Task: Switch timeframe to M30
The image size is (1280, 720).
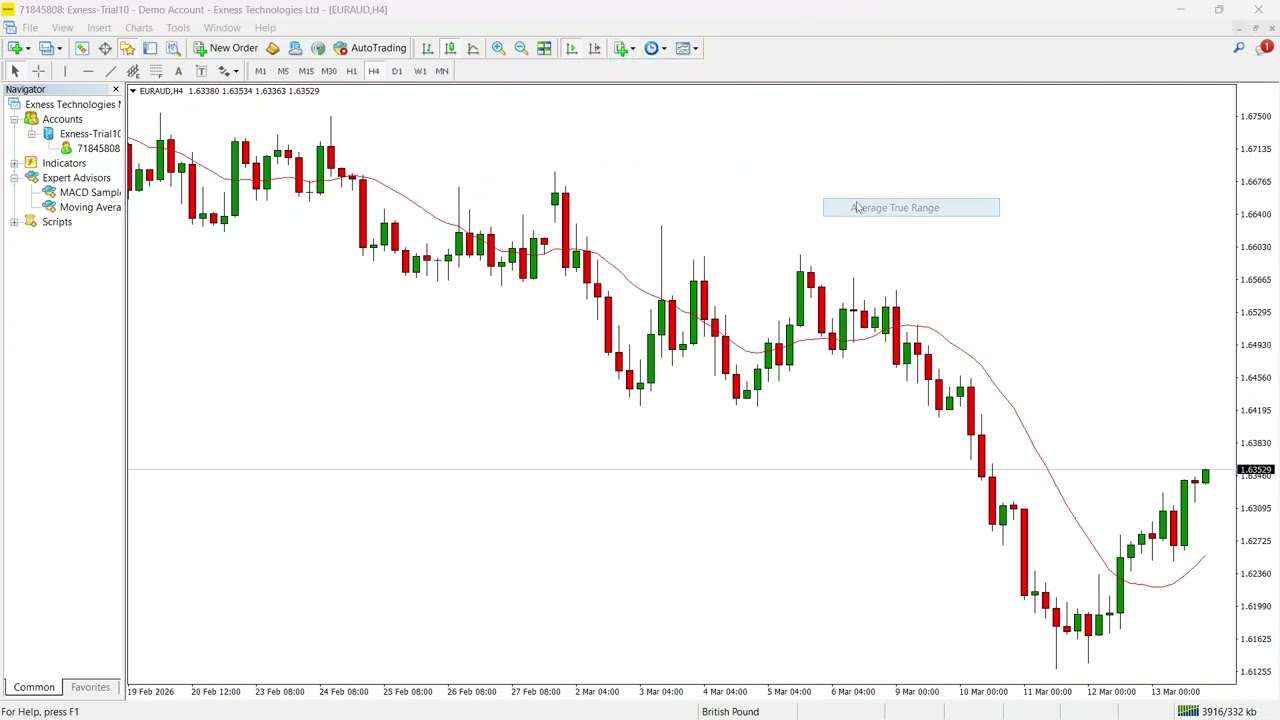Action: 329,71
